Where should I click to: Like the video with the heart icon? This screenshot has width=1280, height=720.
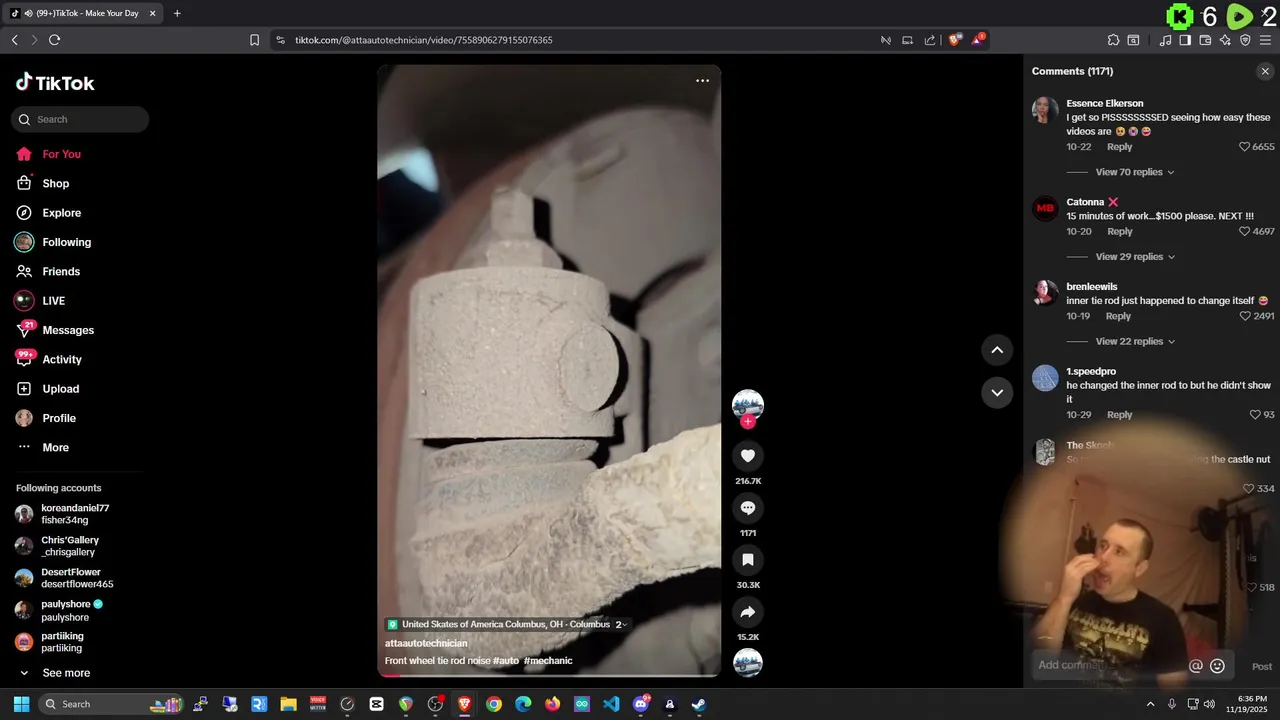coord(747,456)
